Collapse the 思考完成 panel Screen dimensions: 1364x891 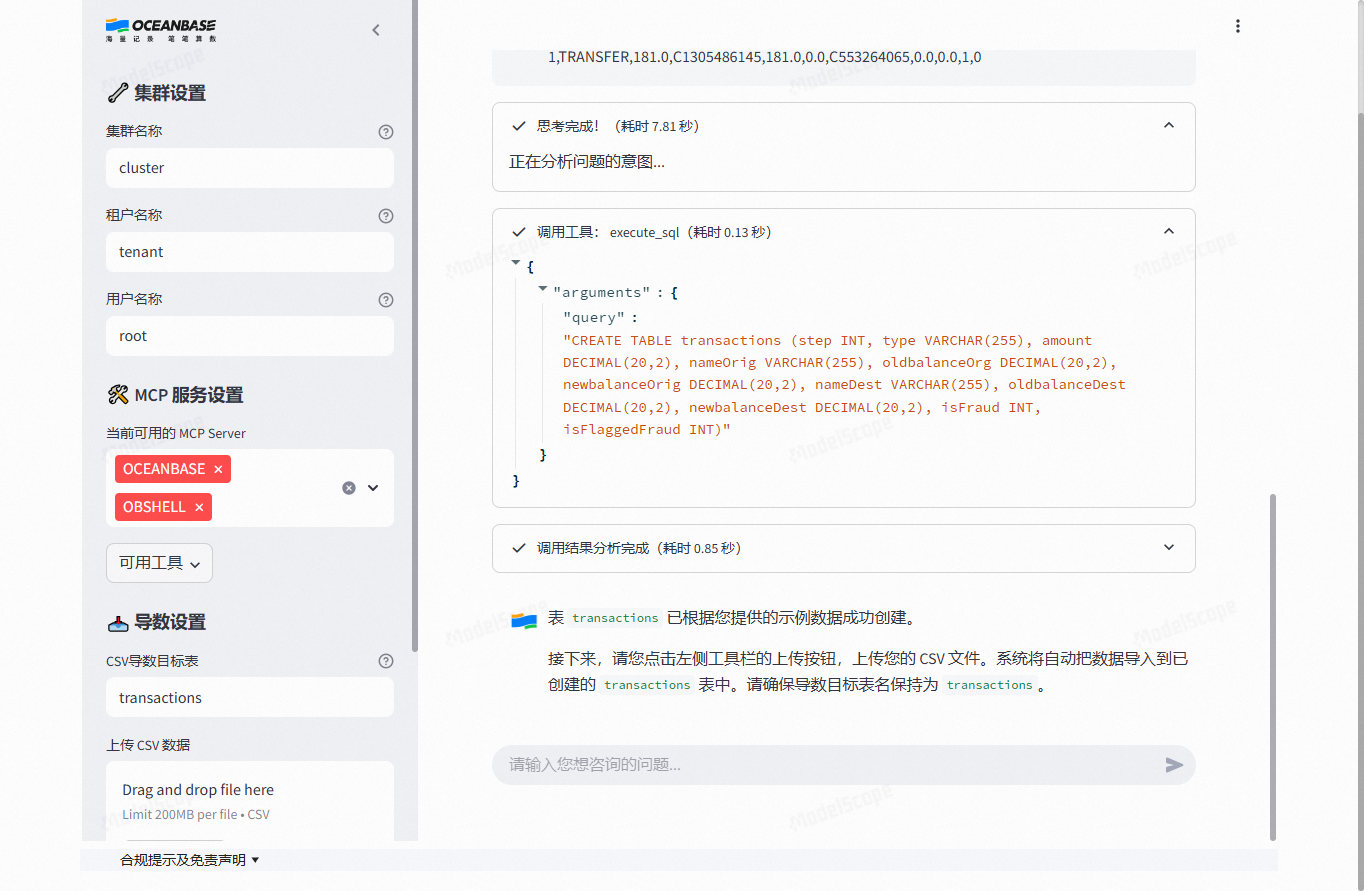point(1169,126)
